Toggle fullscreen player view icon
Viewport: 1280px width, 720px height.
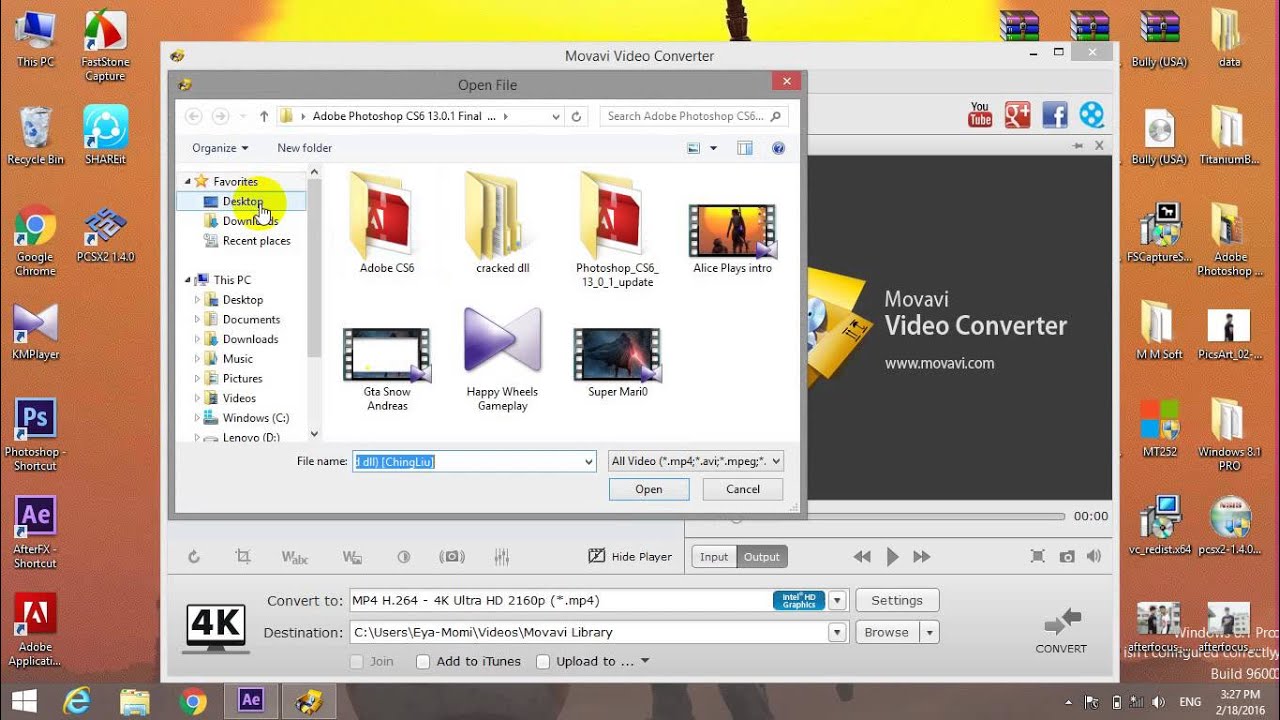pos(1038,557)
